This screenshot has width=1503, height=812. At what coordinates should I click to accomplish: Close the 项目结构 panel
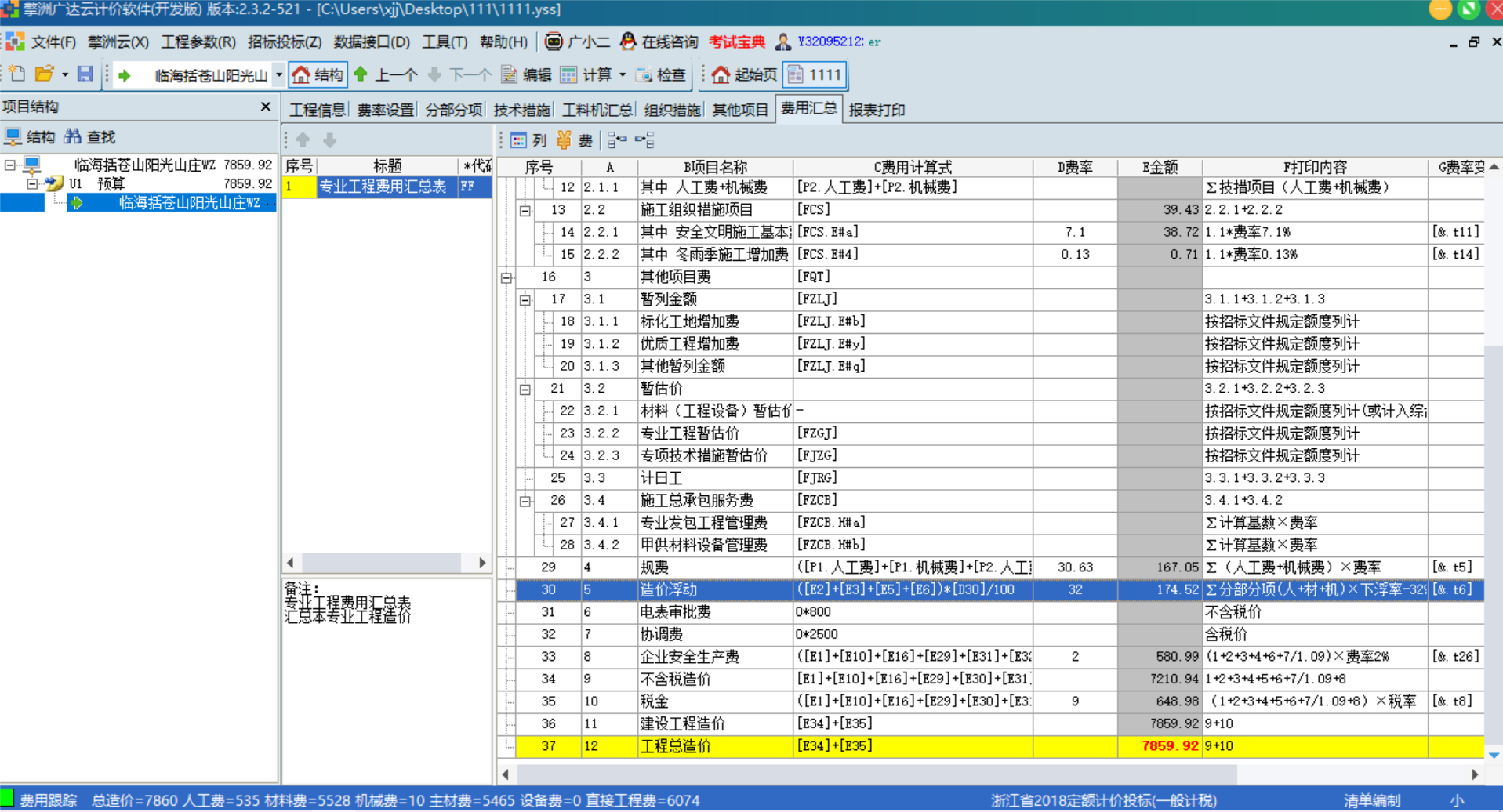tap(265, 107)
